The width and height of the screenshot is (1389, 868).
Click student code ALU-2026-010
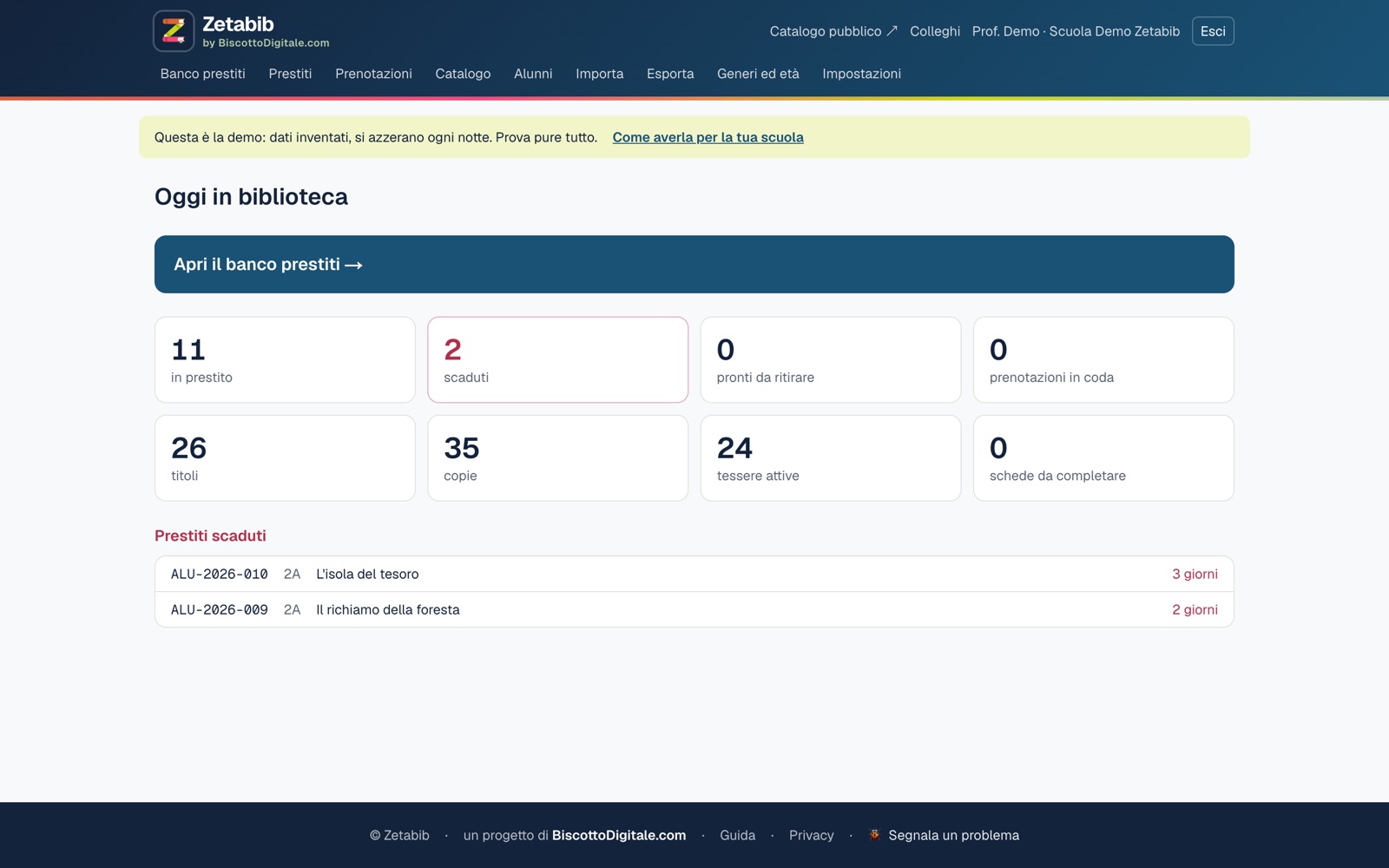[x=220, y=574]
